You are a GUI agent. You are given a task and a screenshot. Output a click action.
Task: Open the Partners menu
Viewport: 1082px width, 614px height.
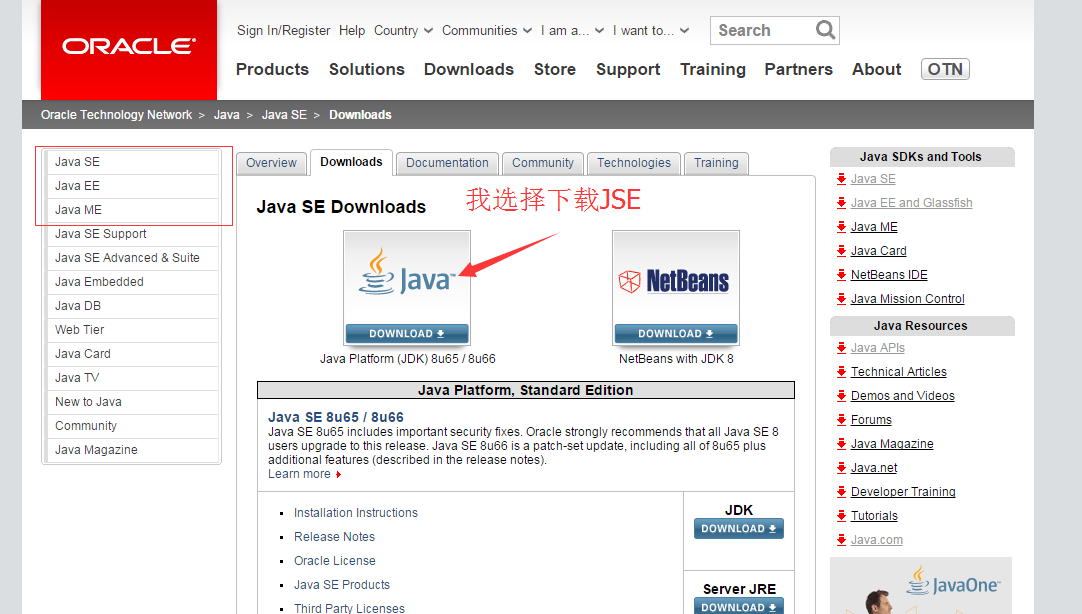pyautogui.click(x=798, y=69)
